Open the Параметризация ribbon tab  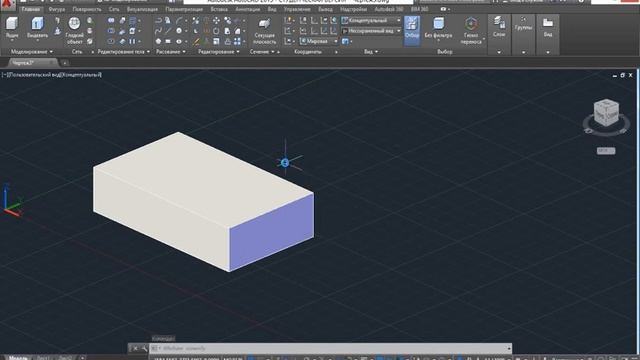(184, 9)
